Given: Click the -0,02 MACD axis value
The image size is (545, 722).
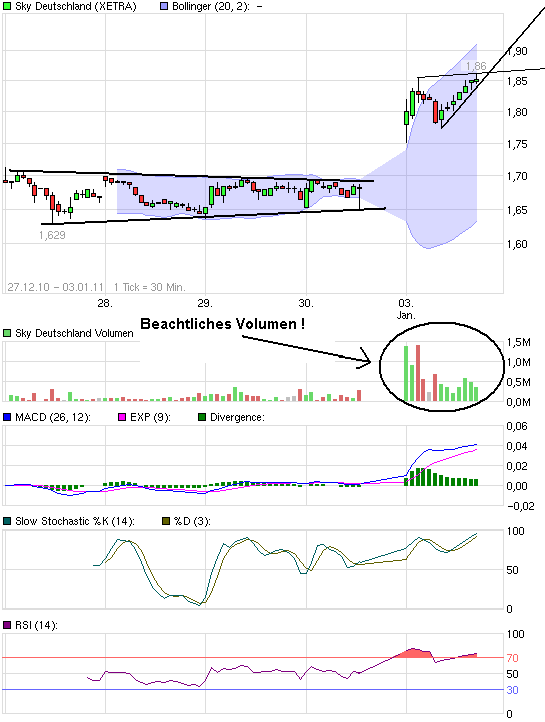Looking at the screenshot, I should 521,507.
